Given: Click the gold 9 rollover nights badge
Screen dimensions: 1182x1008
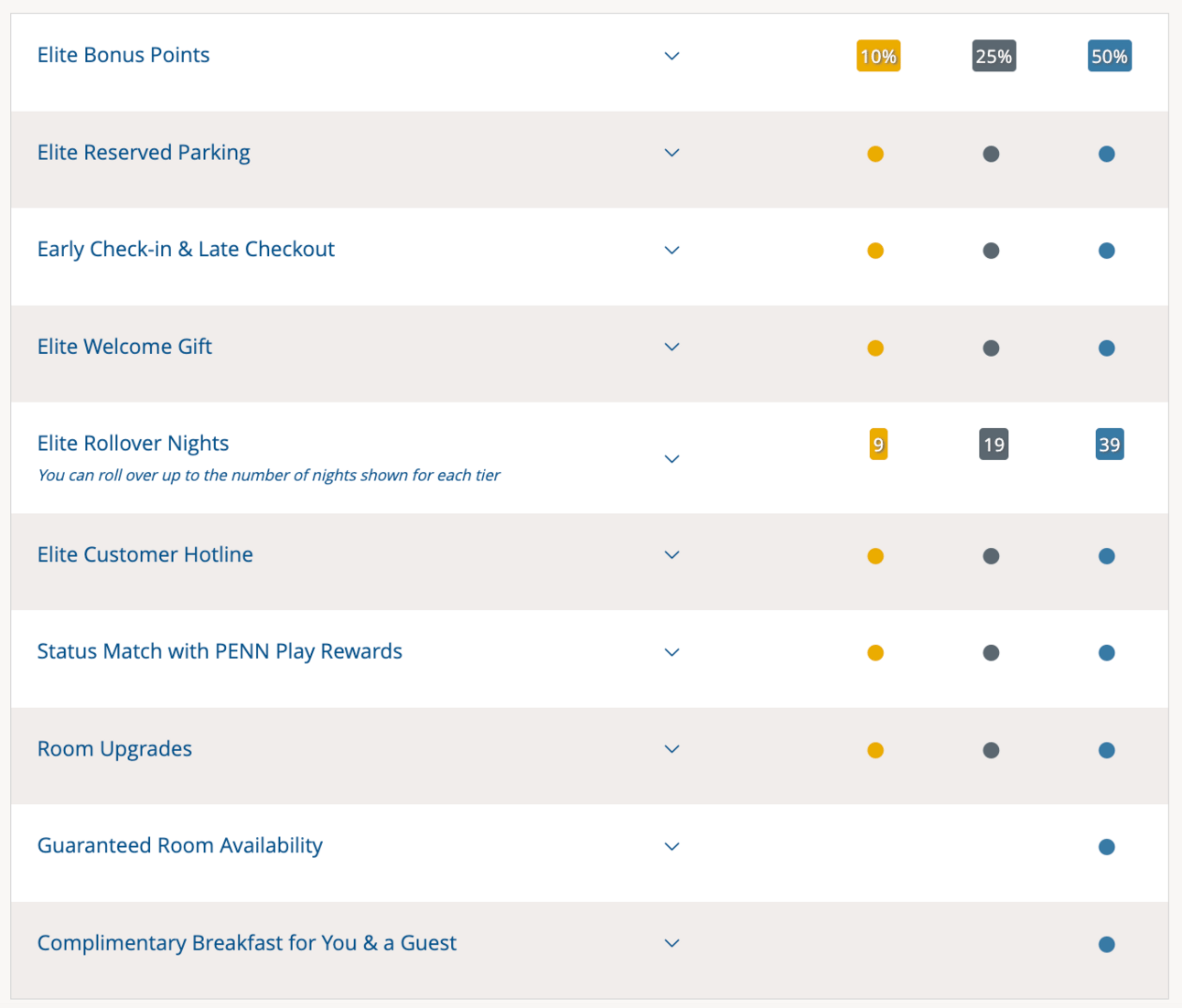Looking at the screenshot, I should 878,445.
